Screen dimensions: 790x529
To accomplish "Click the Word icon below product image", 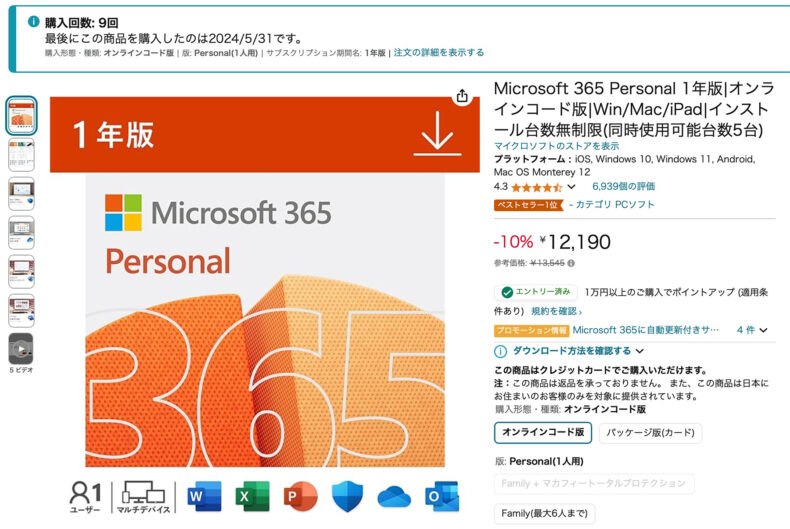I will (x=204, y=496).
